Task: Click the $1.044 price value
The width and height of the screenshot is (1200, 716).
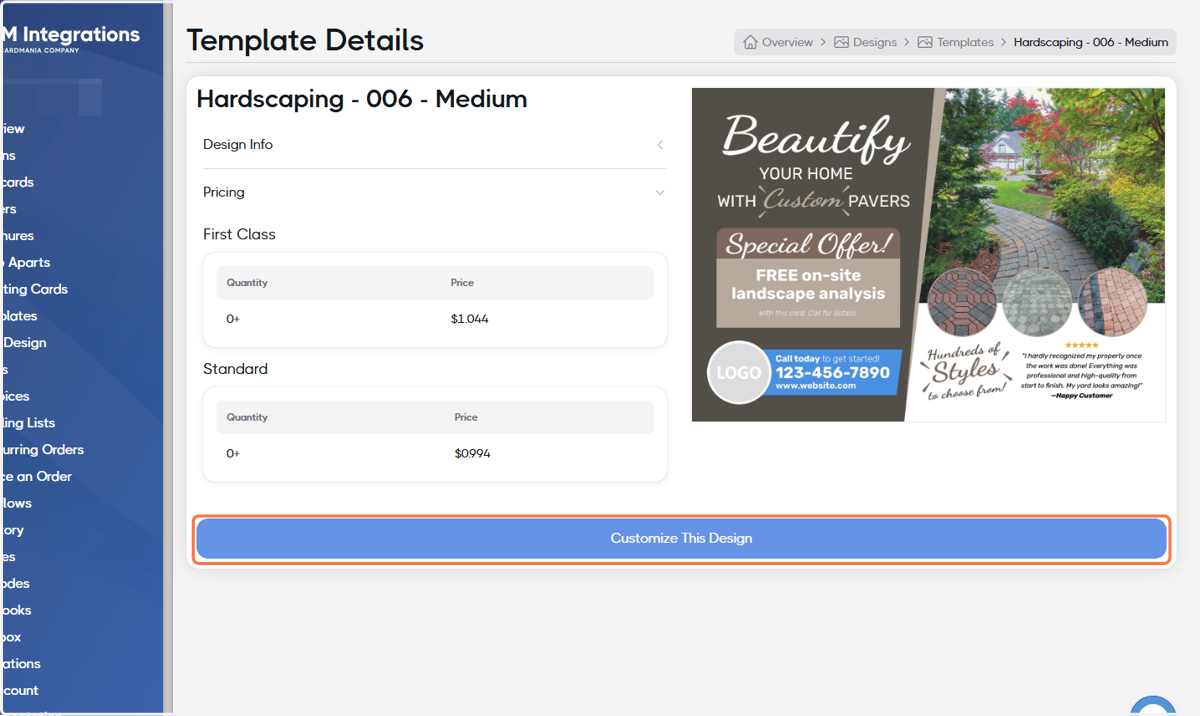Action: (x=469, y=319)
